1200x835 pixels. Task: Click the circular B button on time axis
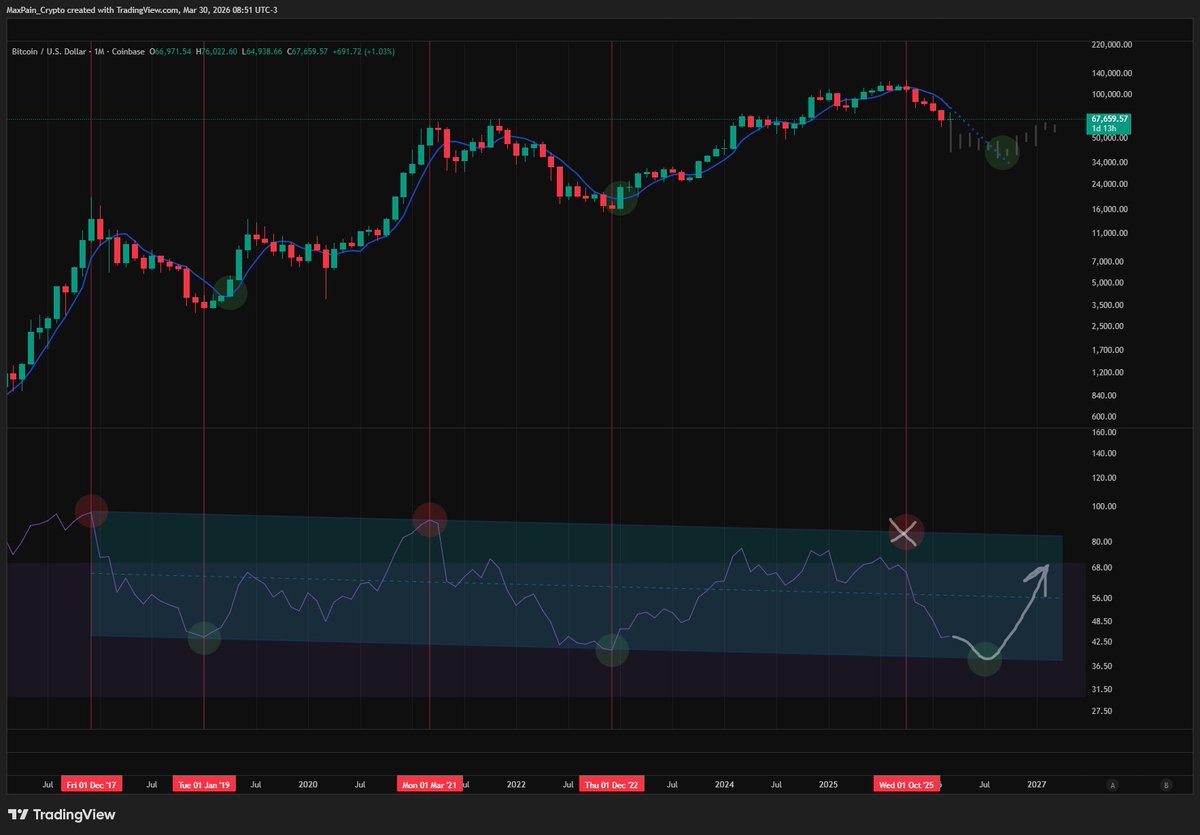pos(1166,785)
